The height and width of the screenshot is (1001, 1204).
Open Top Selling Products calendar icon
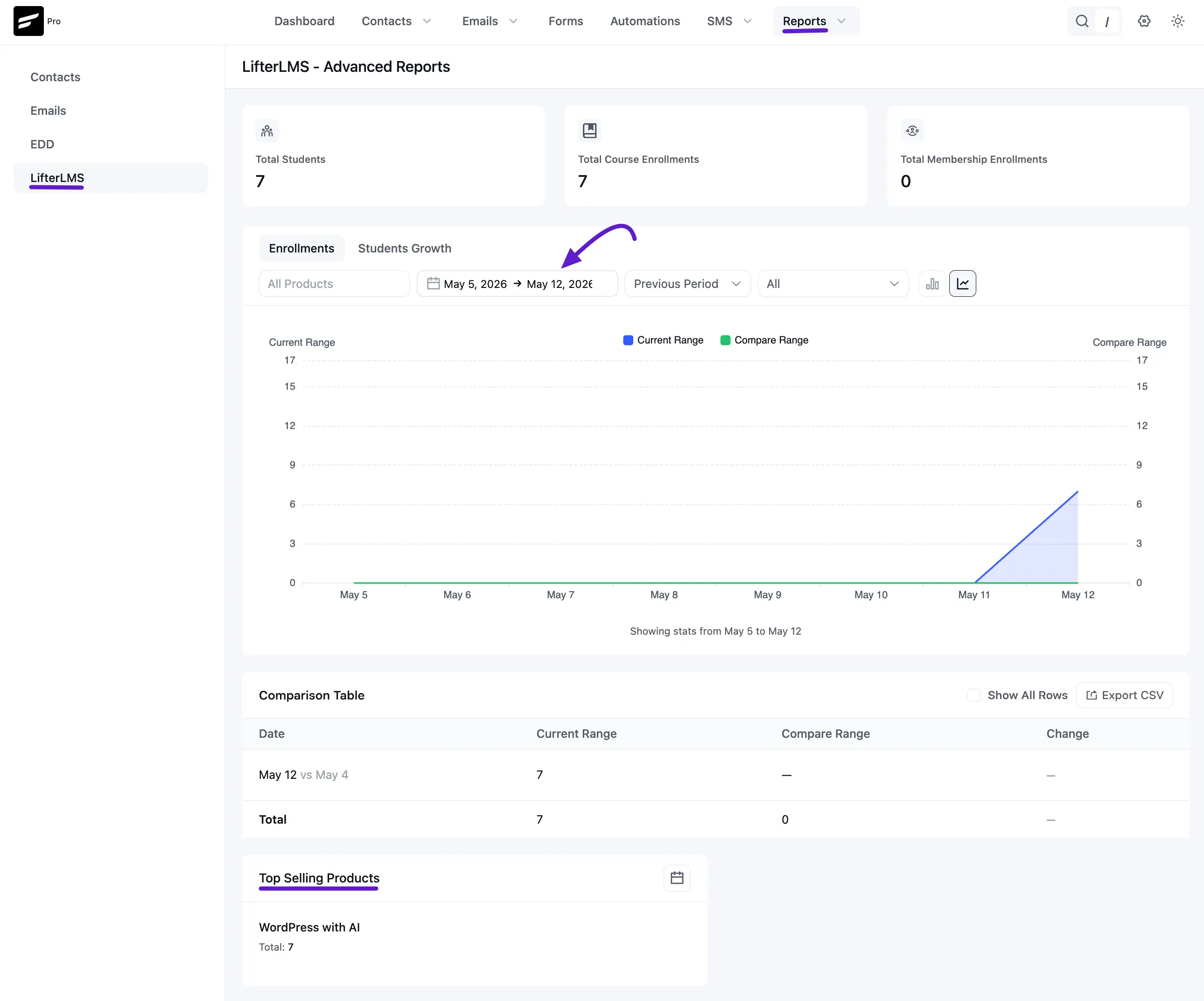(677, 878)
